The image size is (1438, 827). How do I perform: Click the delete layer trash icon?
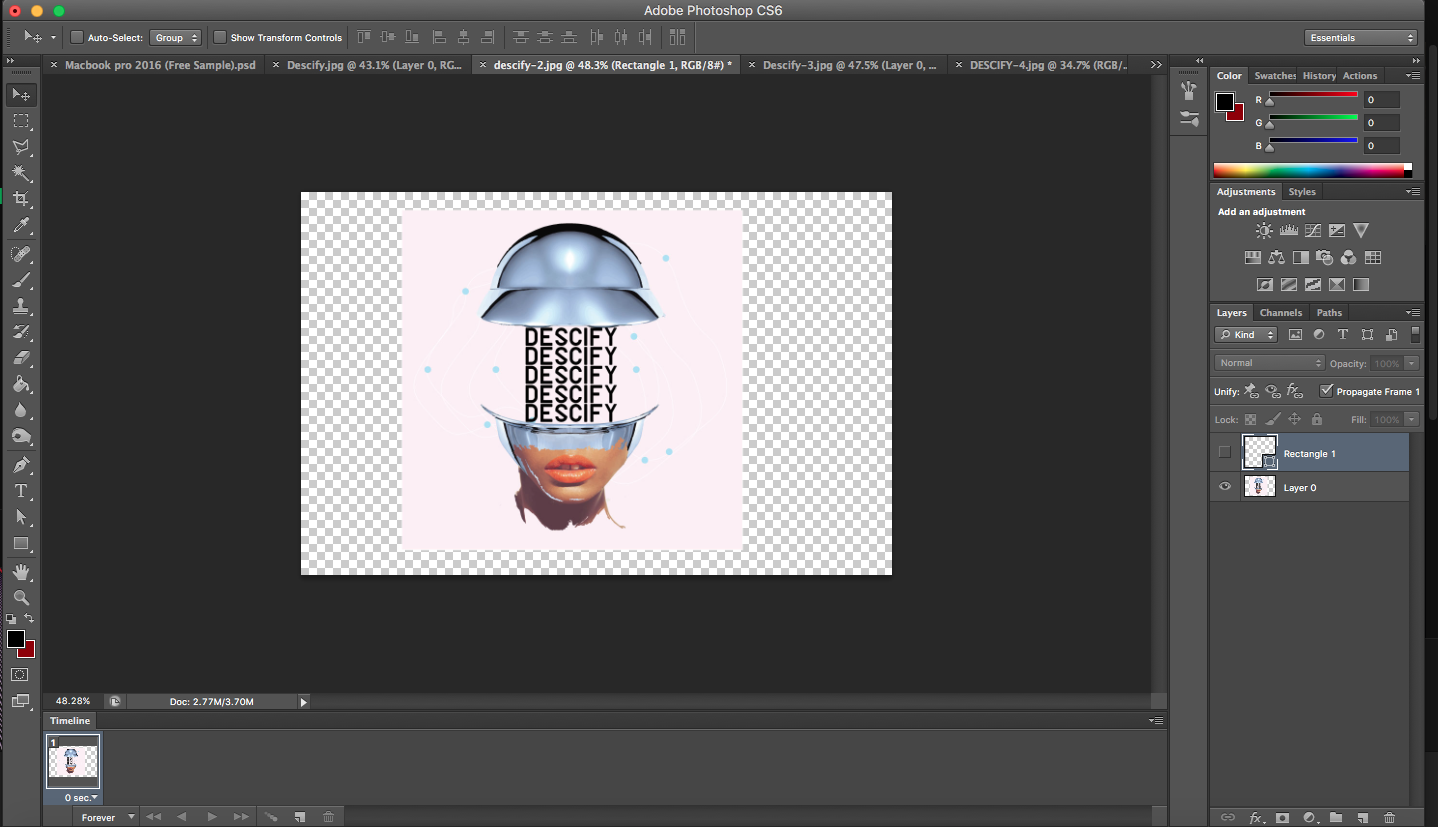coord(1389,817)
